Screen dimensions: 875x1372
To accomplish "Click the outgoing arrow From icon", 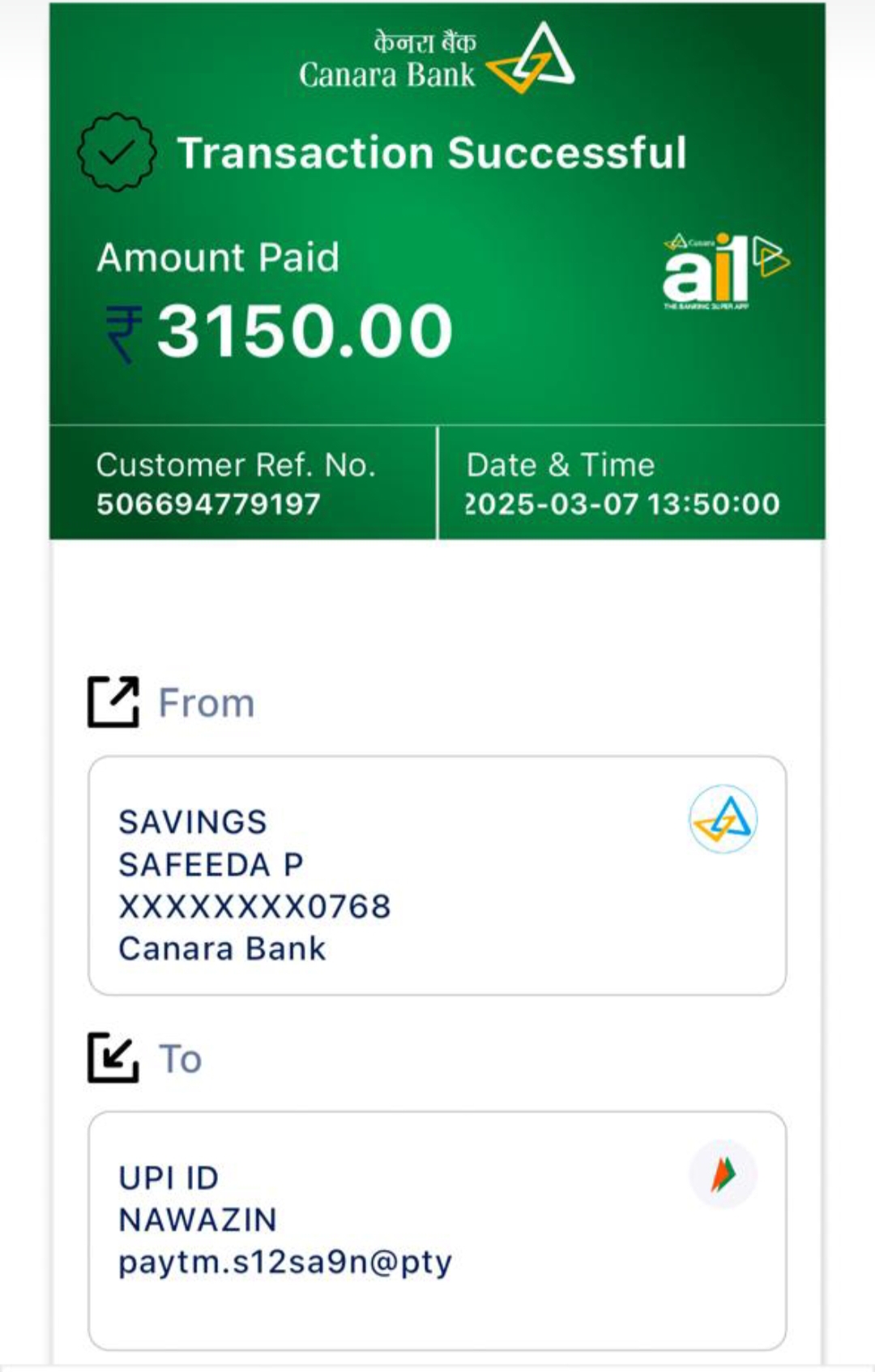I will pyautogui.click(x=113, y=702).
